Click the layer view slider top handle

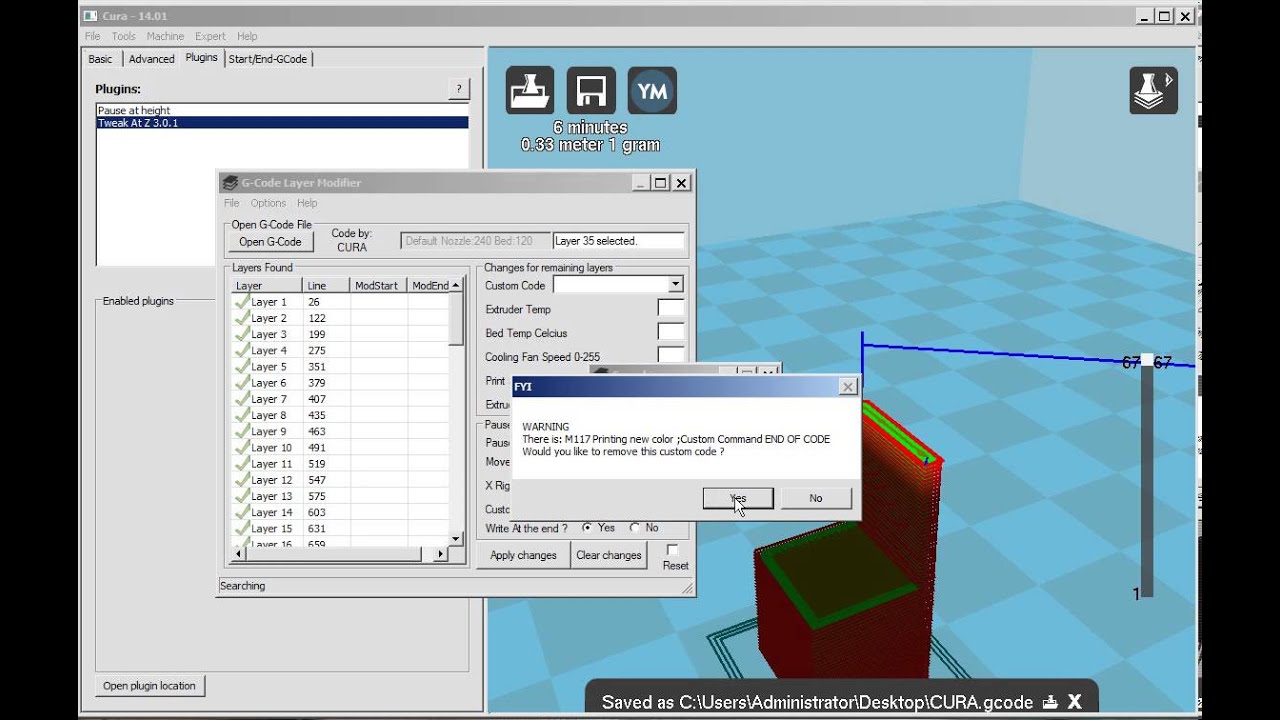click(1147, 361)
